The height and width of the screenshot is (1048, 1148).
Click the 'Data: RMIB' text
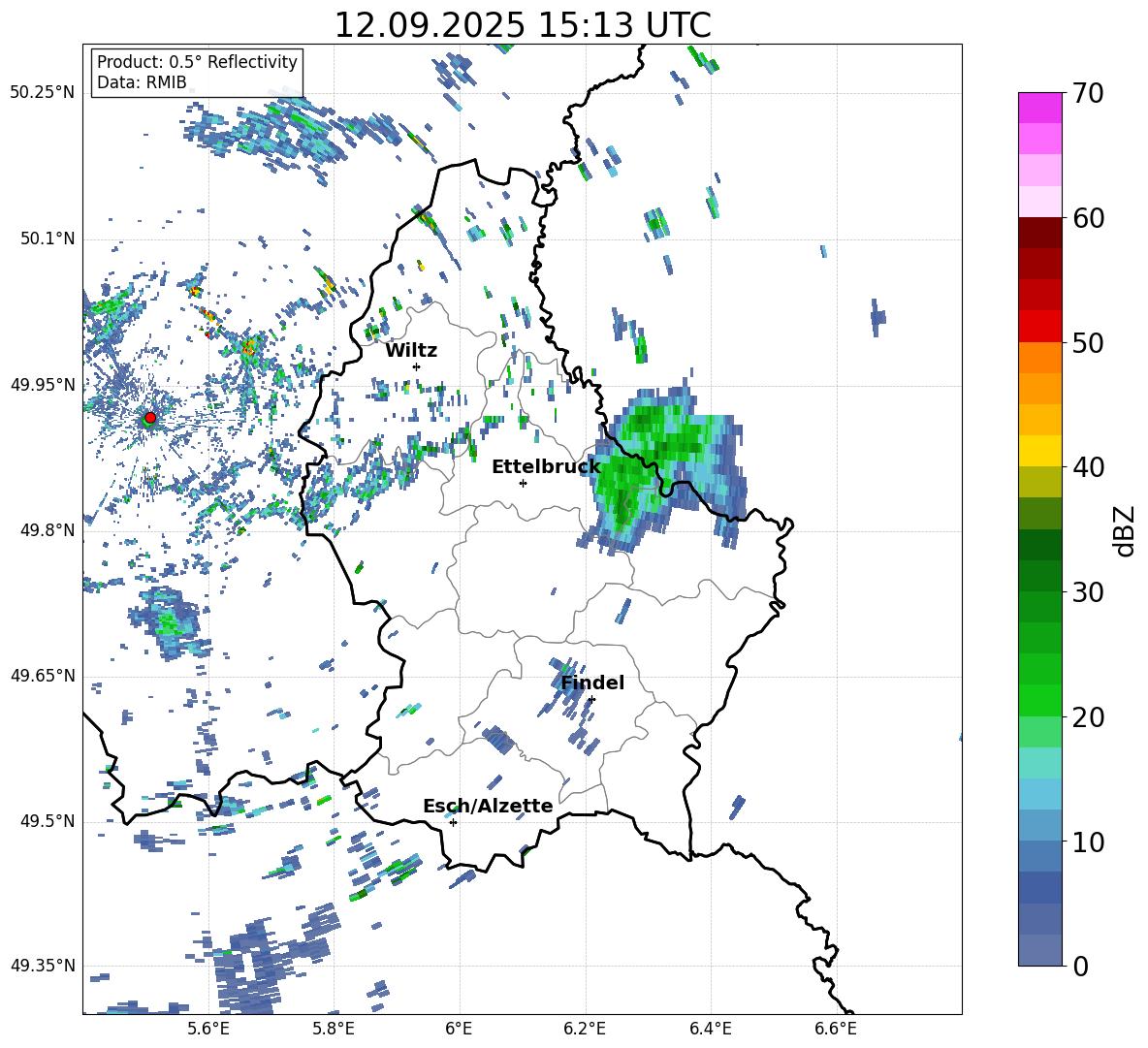pyautogui.click(x=142, y=82)
